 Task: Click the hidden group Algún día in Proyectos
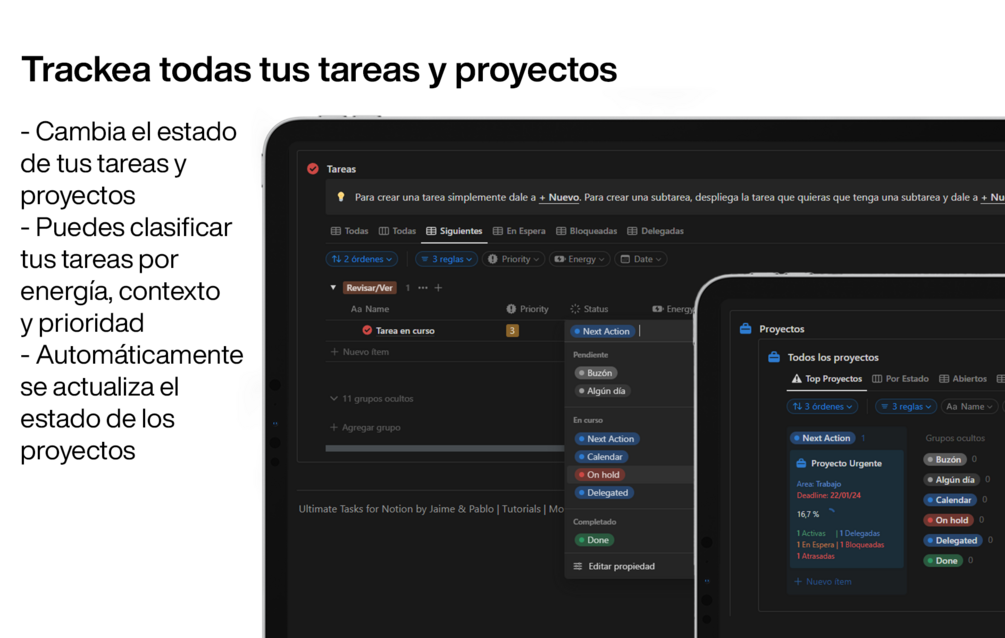pyautogui.click(x=951, y=480)
